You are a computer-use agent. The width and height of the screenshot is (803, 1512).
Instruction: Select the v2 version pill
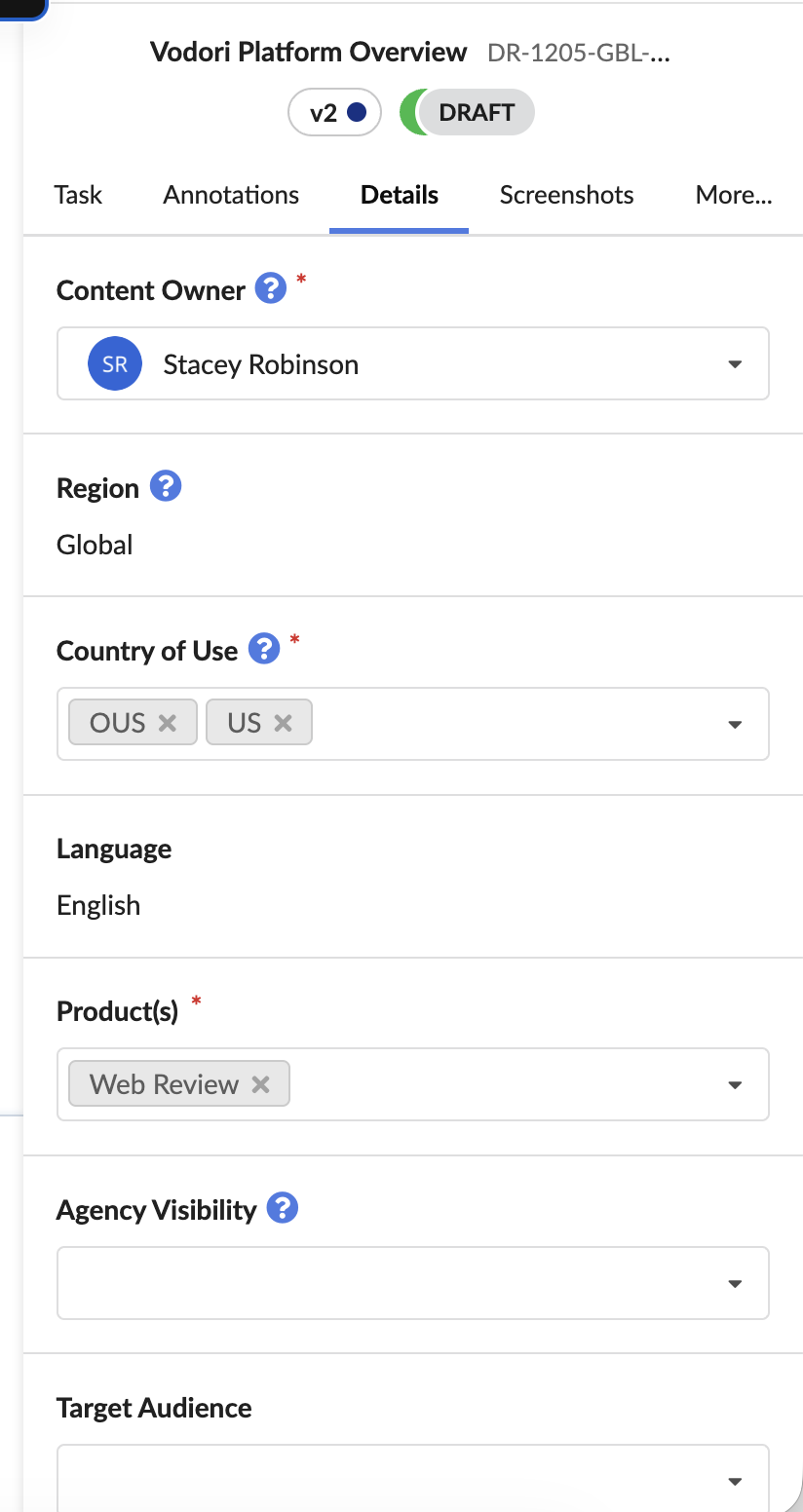(x=334, y=113)
